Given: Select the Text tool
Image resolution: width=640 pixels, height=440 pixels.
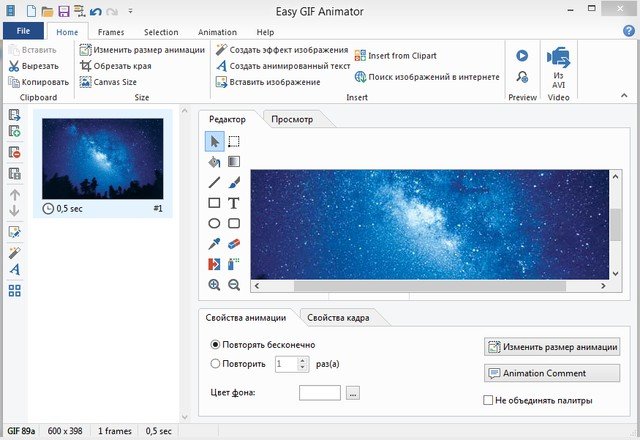Looking at the screenshot, I should [234, 203].
